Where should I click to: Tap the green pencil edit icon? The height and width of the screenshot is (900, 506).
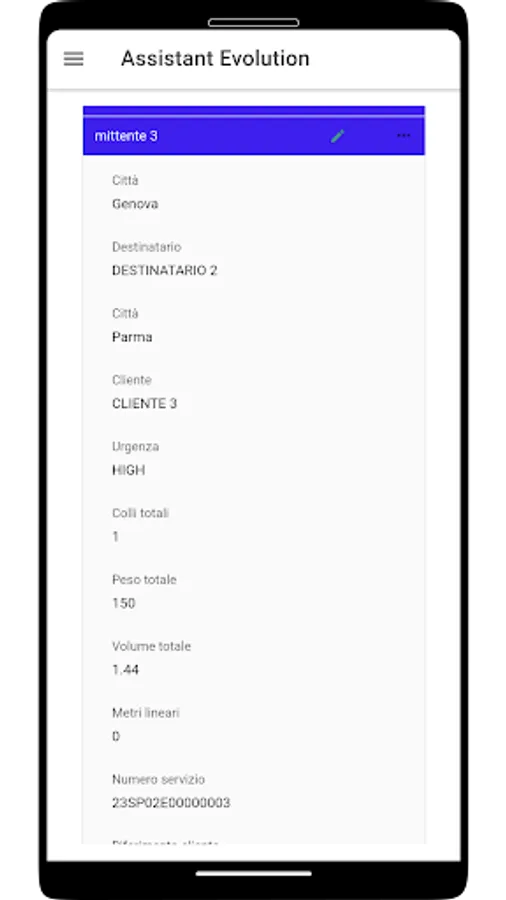coord(338,136)
